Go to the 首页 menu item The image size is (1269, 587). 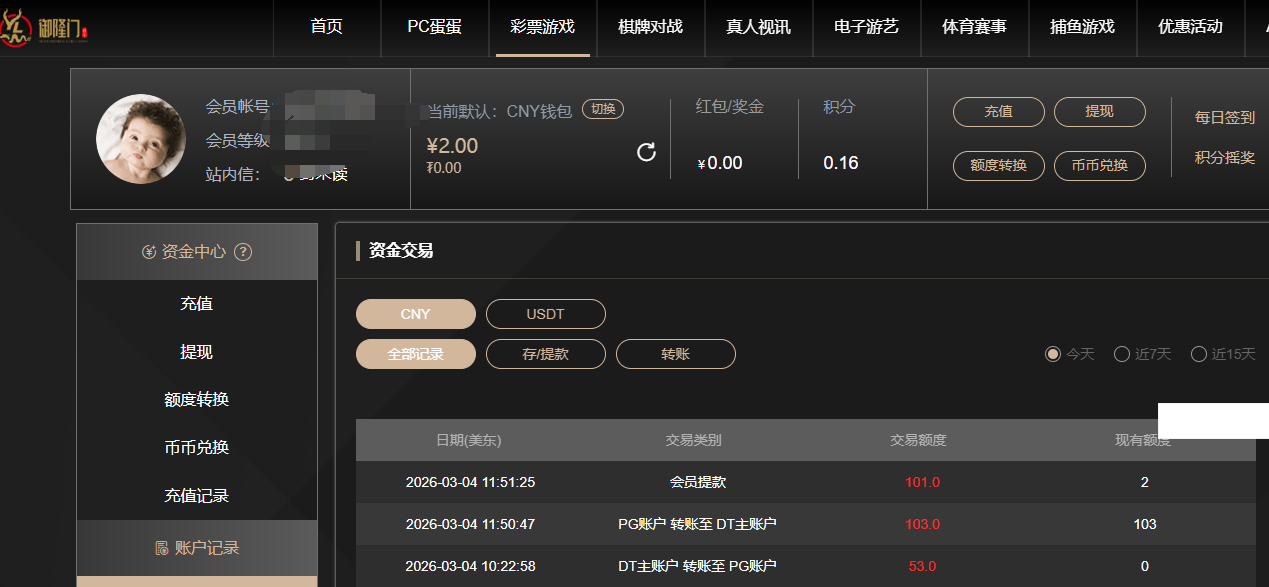(x=327, y=28)
